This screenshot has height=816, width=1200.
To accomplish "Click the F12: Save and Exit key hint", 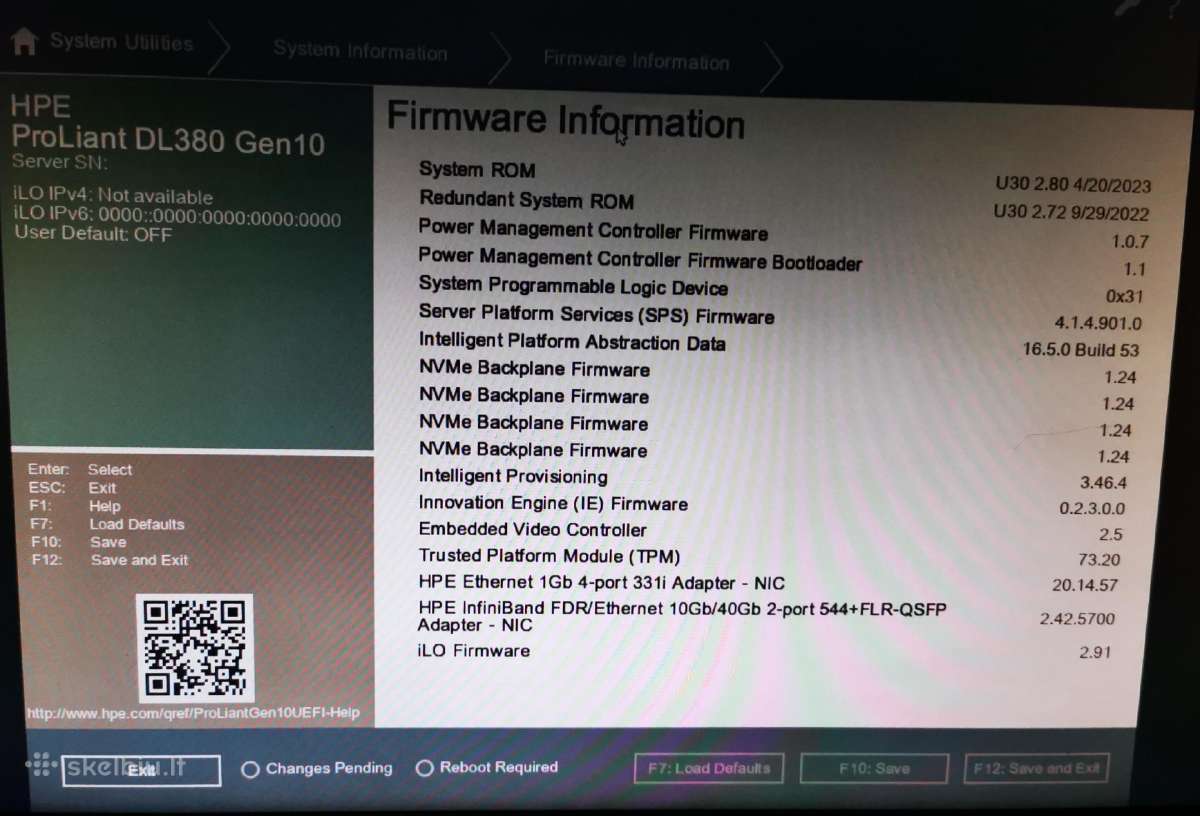I will tap(110, 560).
